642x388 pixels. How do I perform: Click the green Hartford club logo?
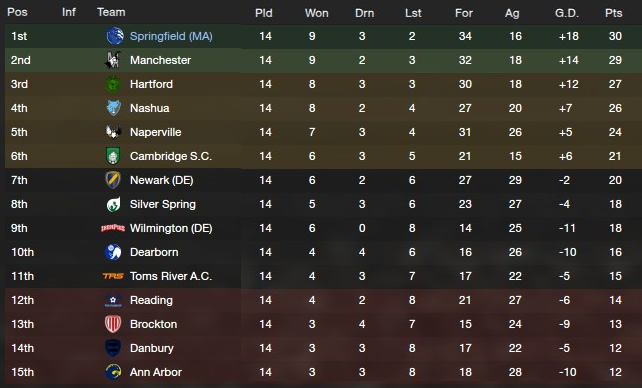click(x=113, y=84)
